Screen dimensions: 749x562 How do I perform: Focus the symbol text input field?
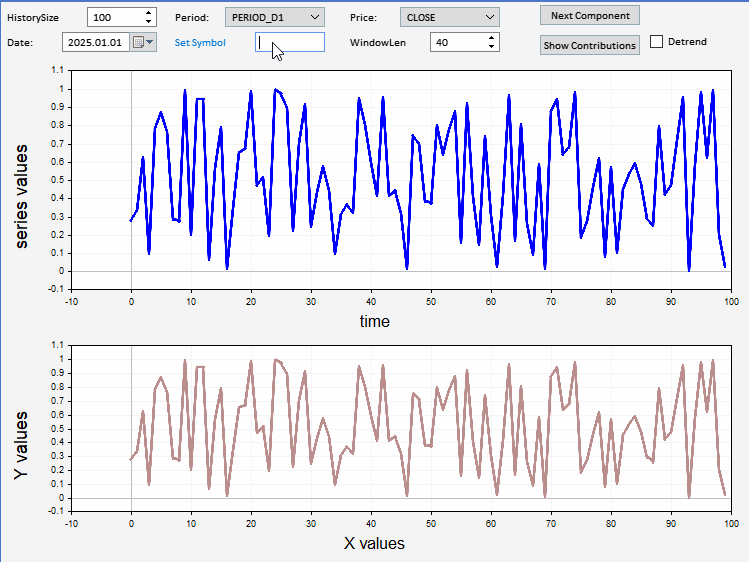coord(290,42)
